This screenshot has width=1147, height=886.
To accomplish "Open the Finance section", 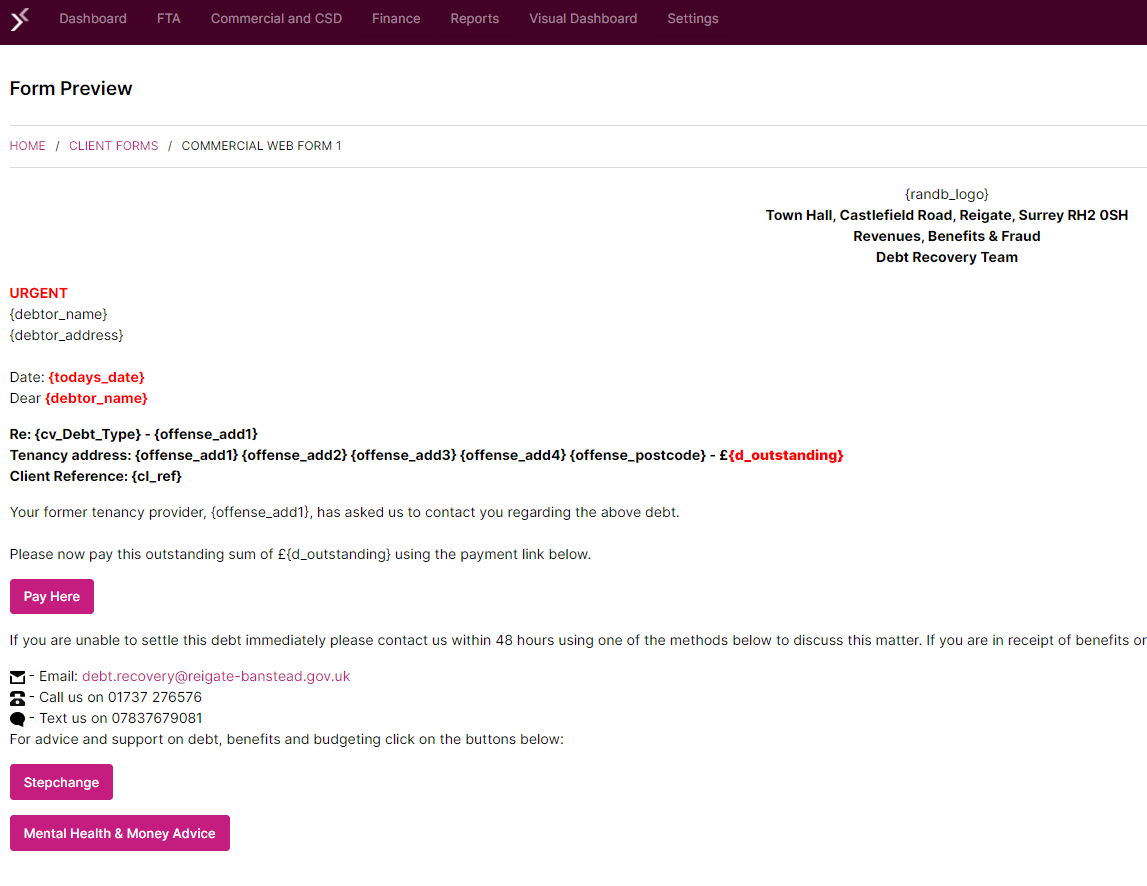I will pyautogui.click(x=395, y=18).
